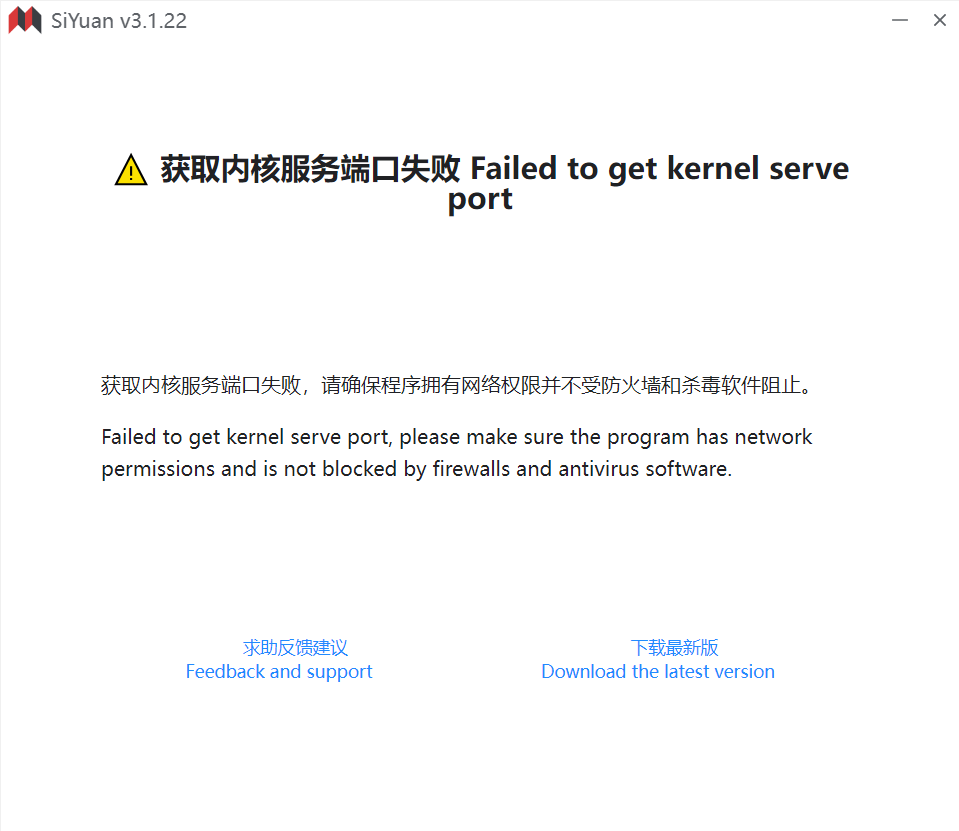
Task: Click the yellow warning triangle icon
Action: (131, 169)
